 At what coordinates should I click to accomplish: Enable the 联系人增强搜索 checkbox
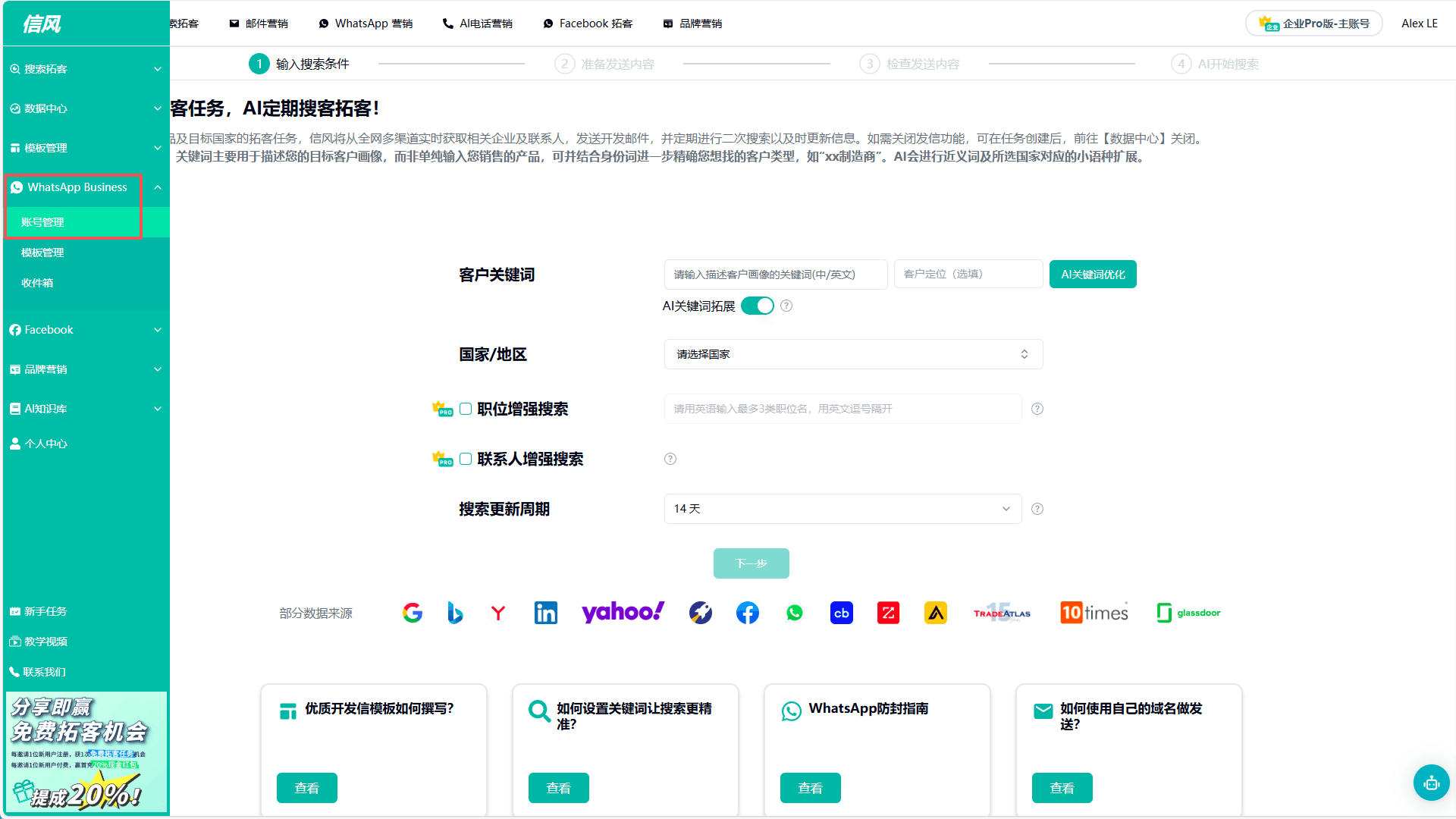point(466,459)
